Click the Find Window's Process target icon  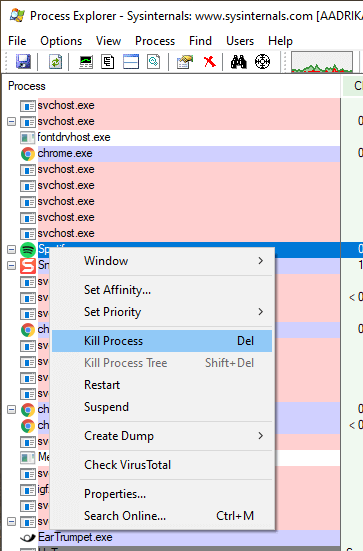coord(262,62)
